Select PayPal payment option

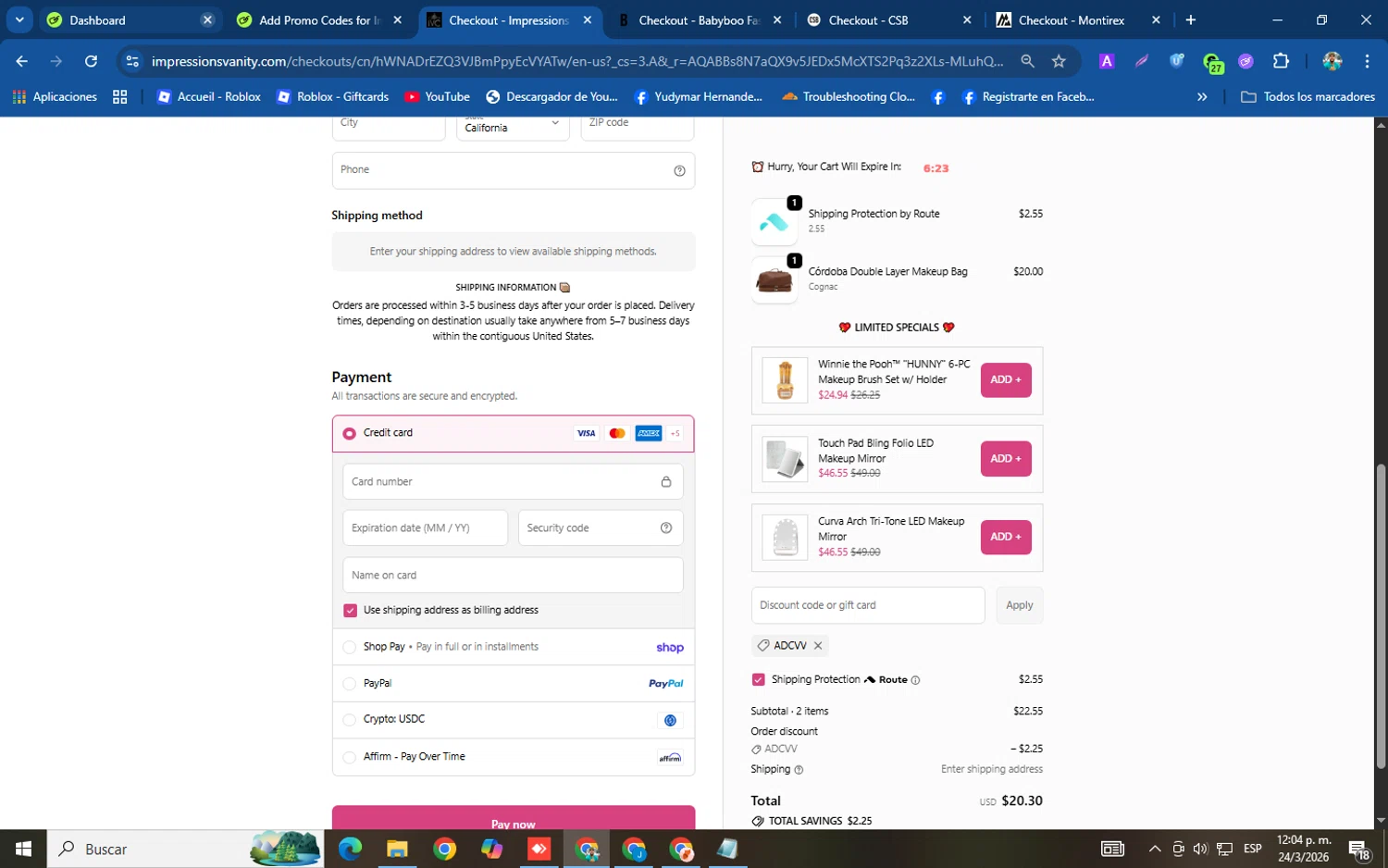[x=349, y=684]
